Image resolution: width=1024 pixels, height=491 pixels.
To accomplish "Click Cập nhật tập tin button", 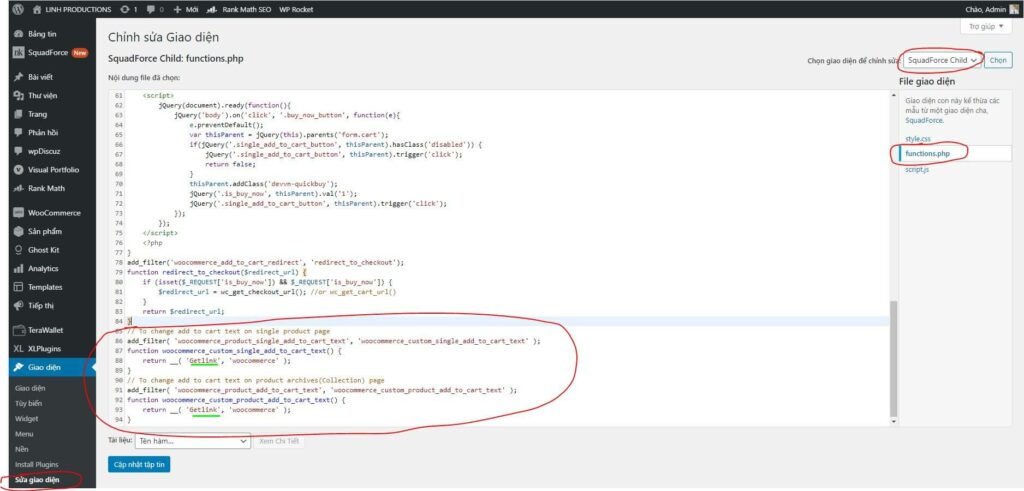I will coord(139,464).
